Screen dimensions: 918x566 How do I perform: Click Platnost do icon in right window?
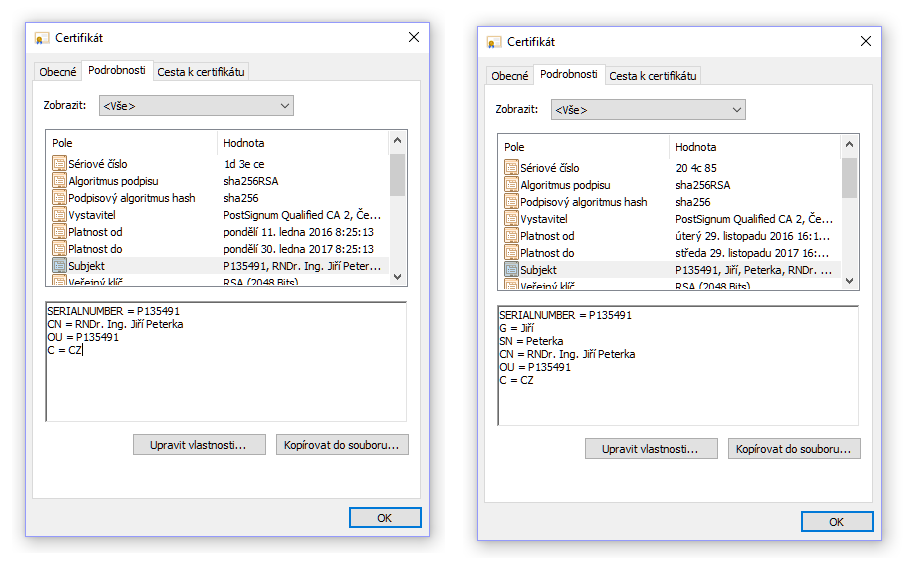pos(511,252)
